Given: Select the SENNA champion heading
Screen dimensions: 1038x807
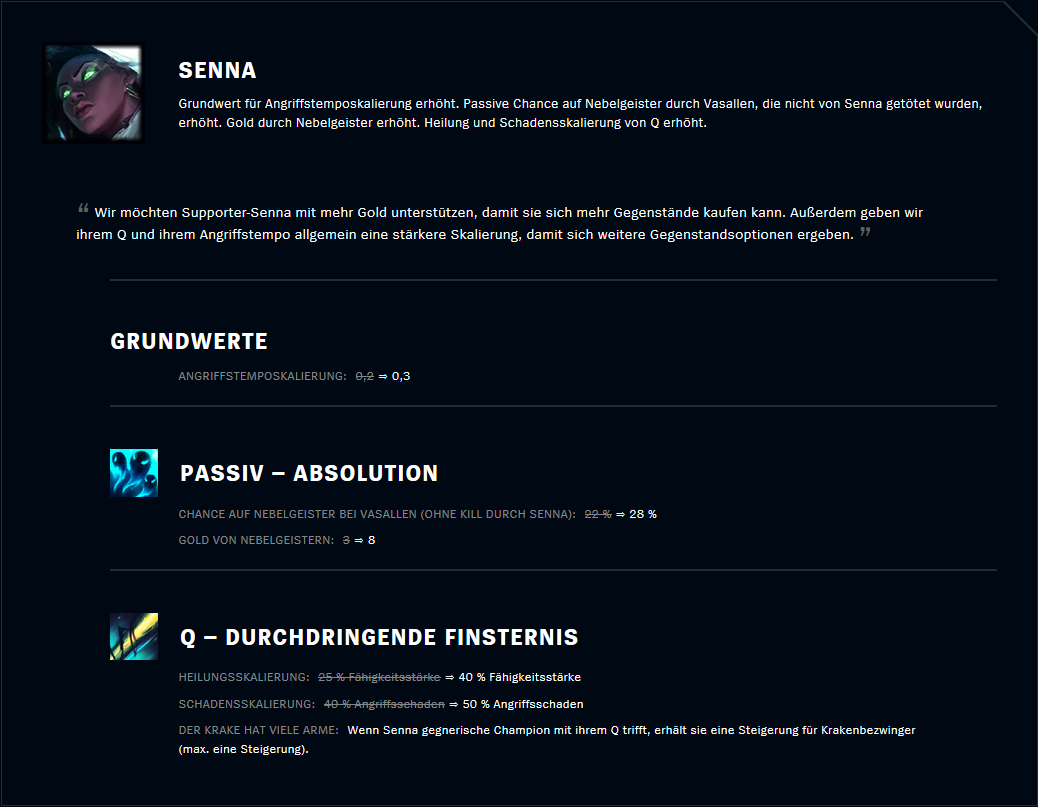Looking at the screenshot, I should [217, 70].
